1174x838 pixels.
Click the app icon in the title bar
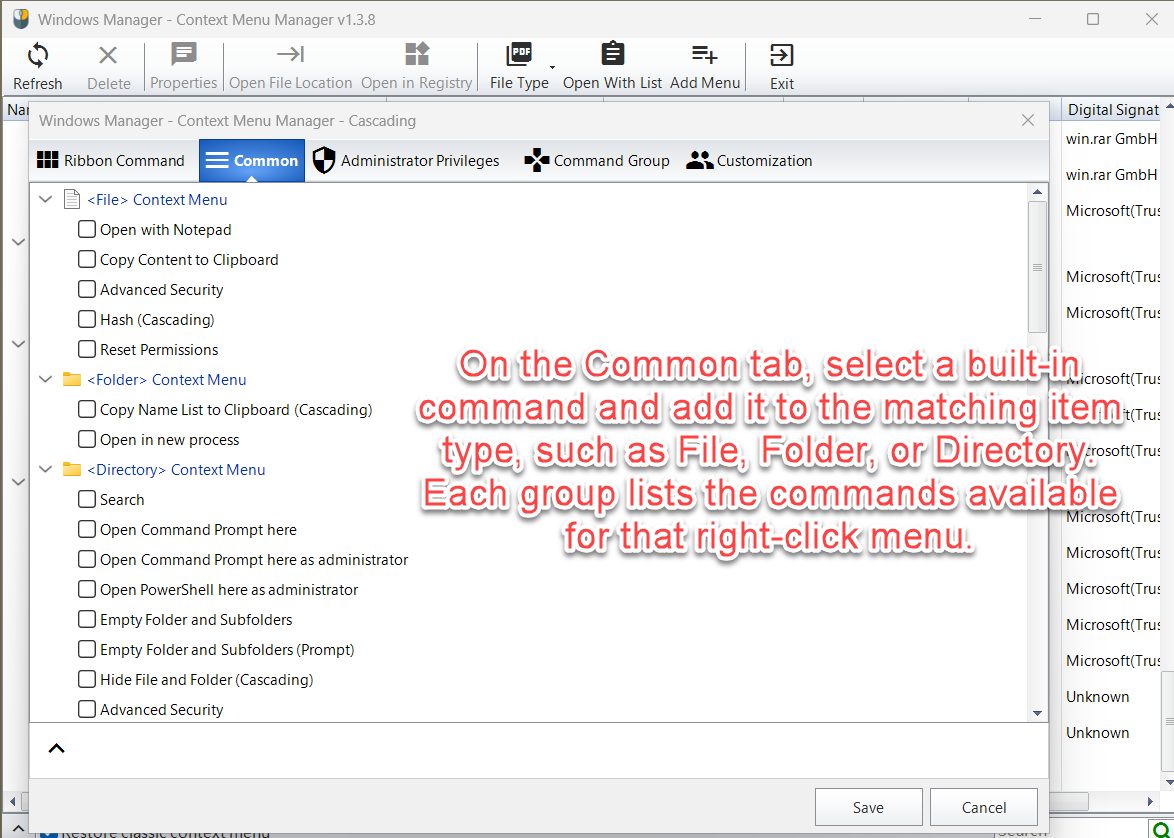coord(21,19)
